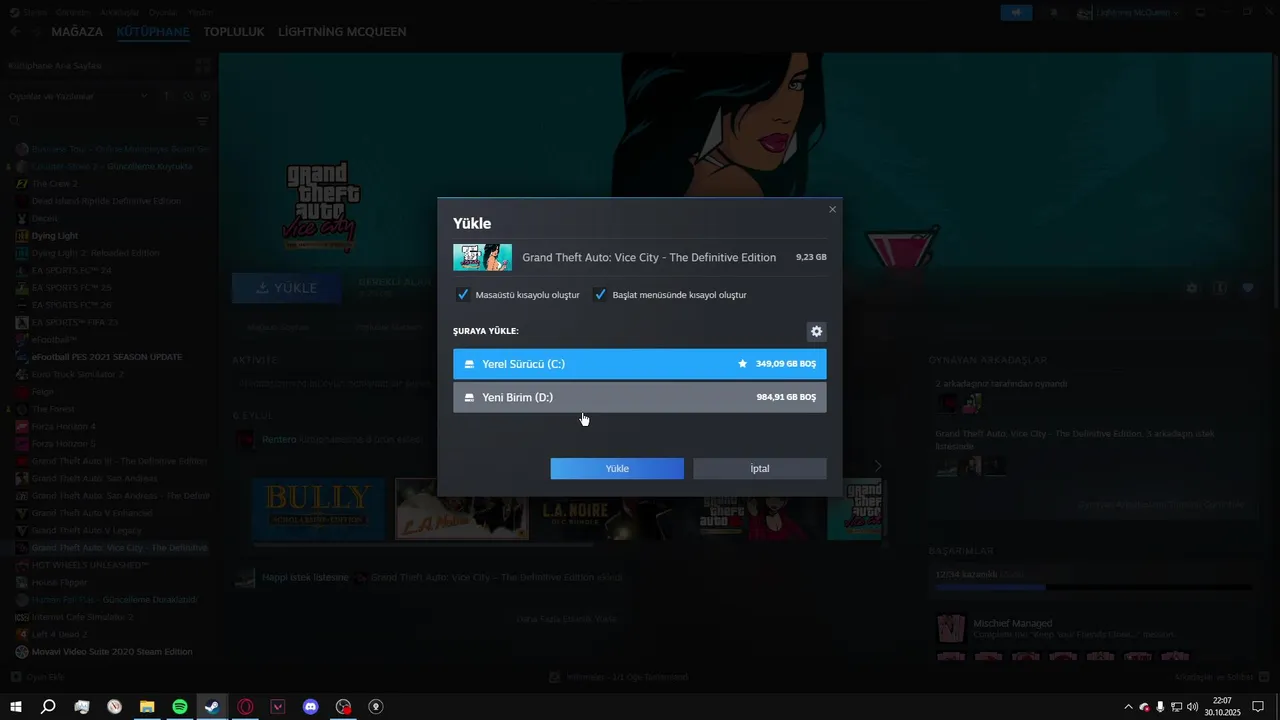Open the Steam menu in the menu bar

(x=35, y=12)
